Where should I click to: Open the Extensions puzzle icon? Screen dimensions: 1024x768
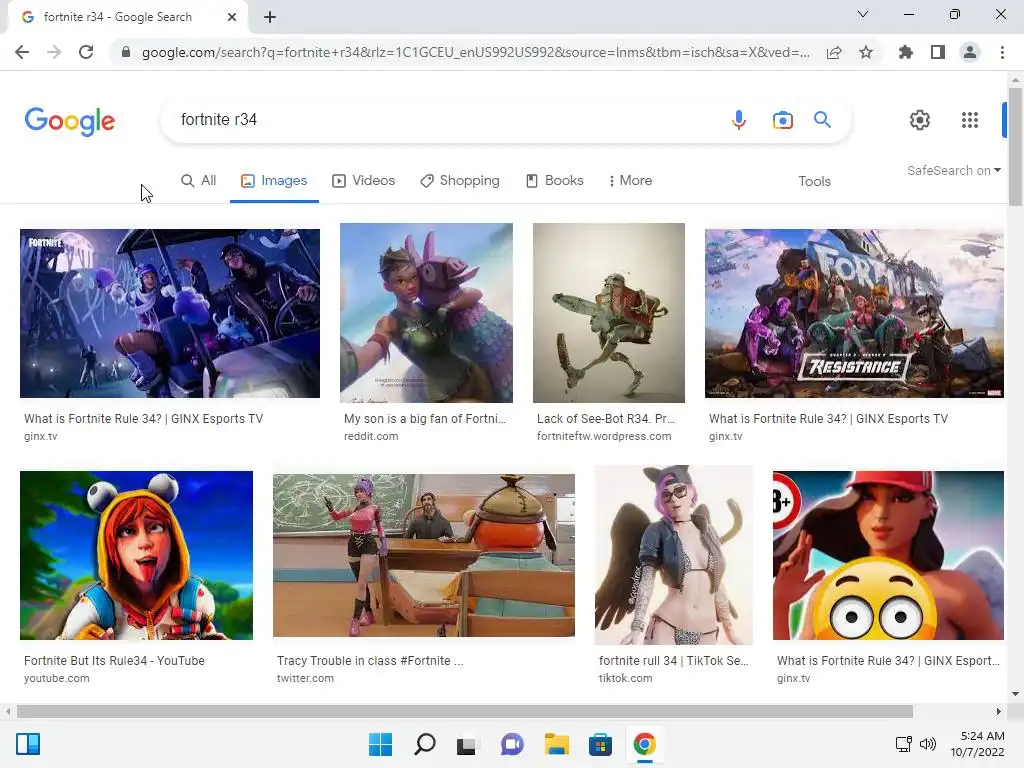tap(906, 52)
